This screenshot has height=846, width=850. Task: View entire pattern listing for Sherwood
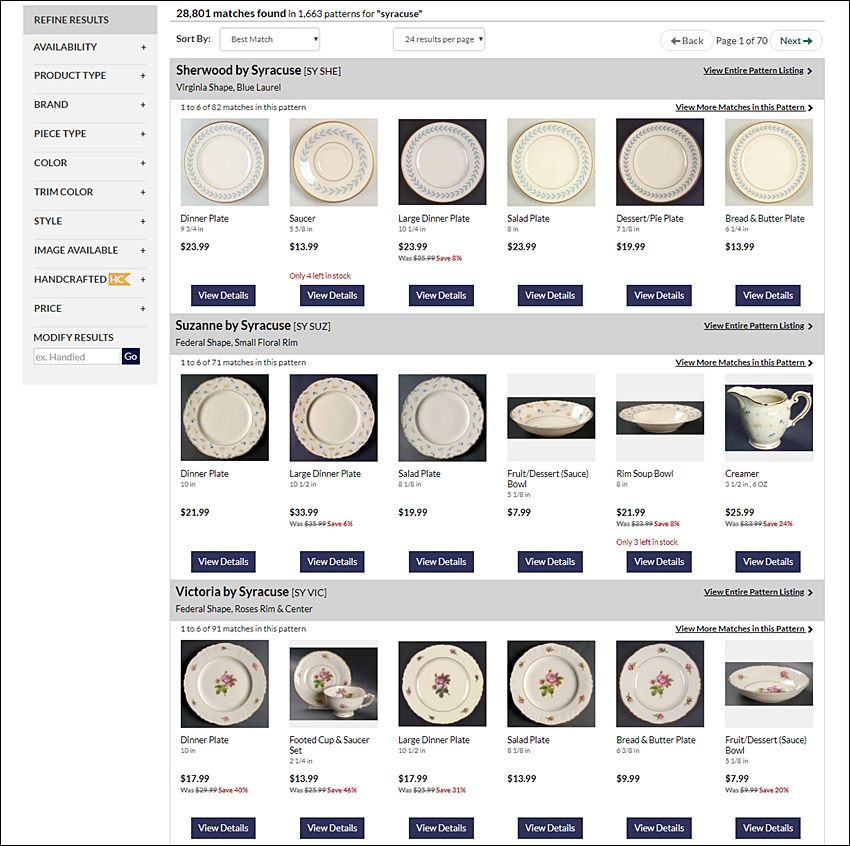(758, 70)
